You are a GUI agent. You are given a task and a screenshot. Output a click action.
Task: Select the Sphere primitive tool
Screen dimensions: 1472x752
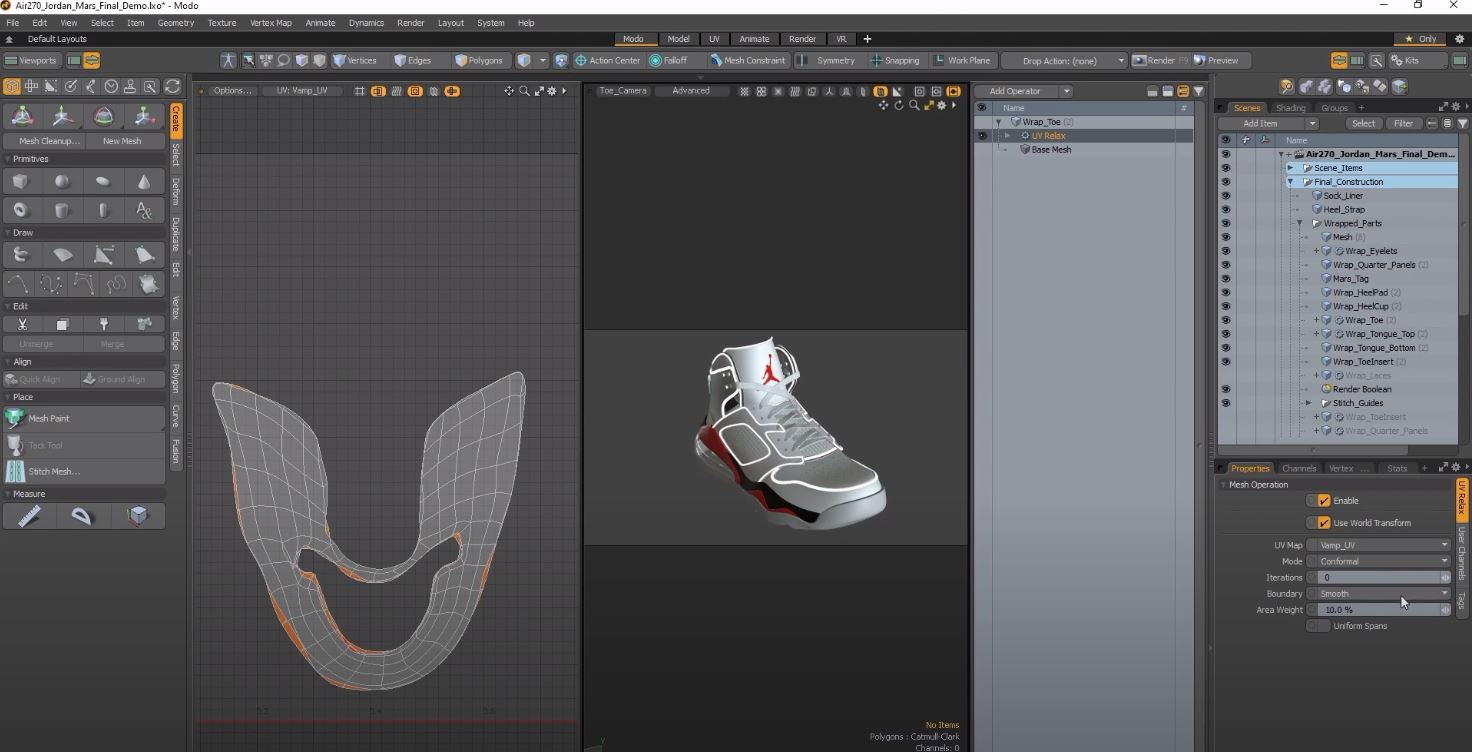[x=62, y=182]
